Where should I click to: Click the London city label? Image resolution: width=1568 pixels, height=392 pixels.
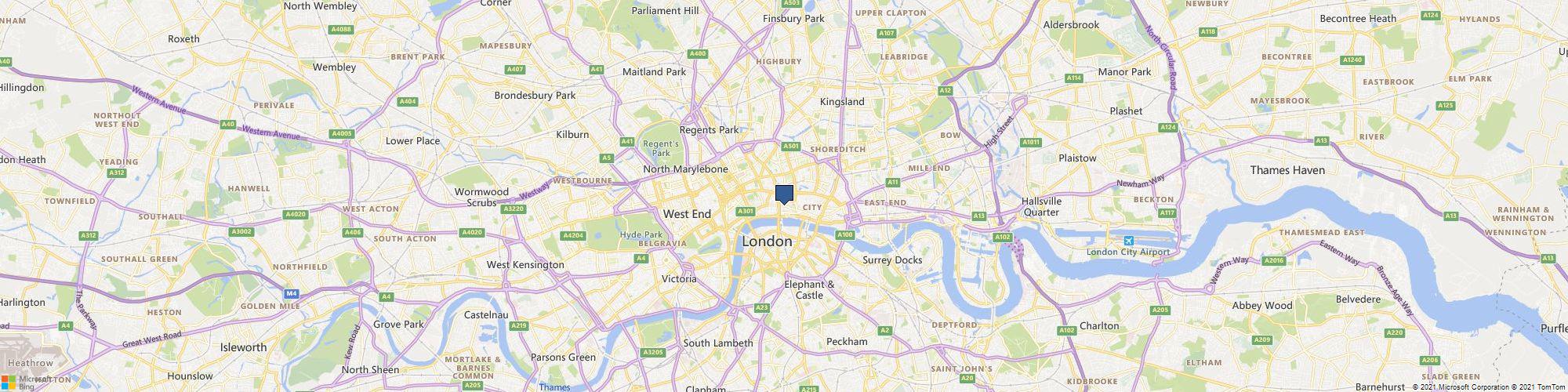coord(767,241)
